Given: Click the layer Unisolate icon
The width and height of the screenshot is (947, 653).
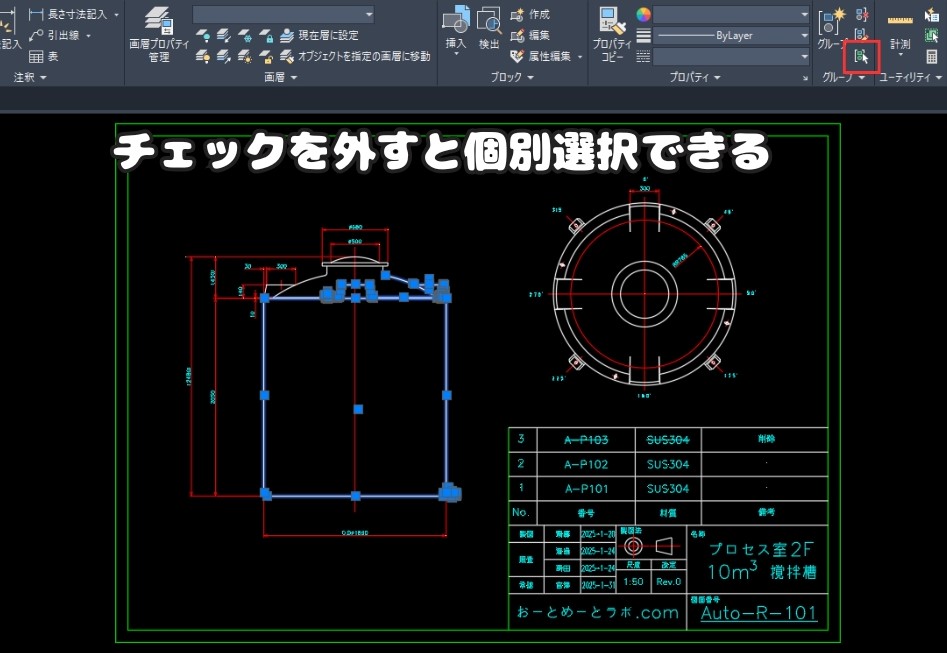Looking at the screenshot, I should 223,57.
